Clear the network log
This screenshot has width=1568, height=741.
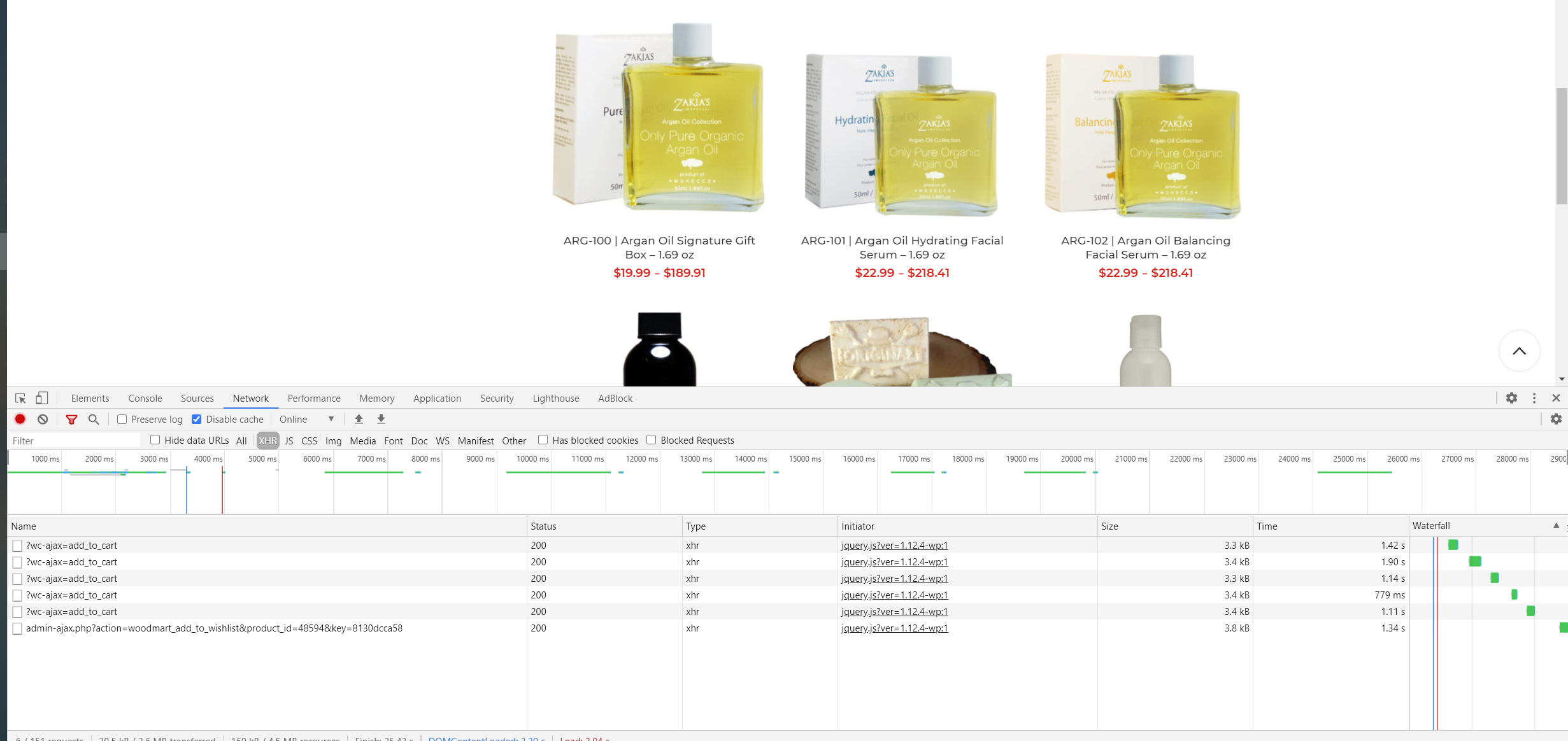pyautogui.click(x=43, y=419)
